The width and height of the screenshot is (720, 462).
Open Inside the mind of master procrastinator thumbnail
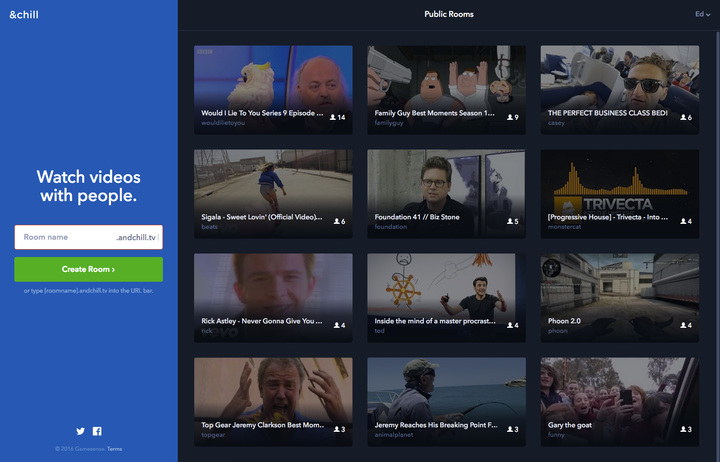[446, 298]
